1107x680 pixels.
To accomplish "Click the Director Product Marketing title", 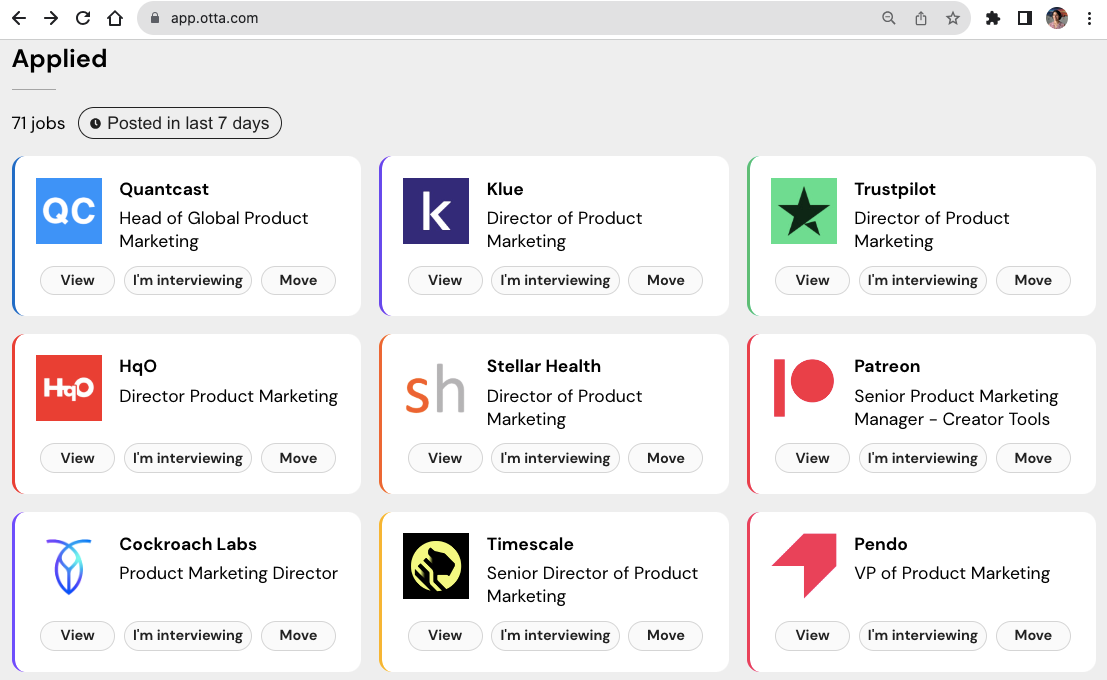I will (x=228, y=396).
